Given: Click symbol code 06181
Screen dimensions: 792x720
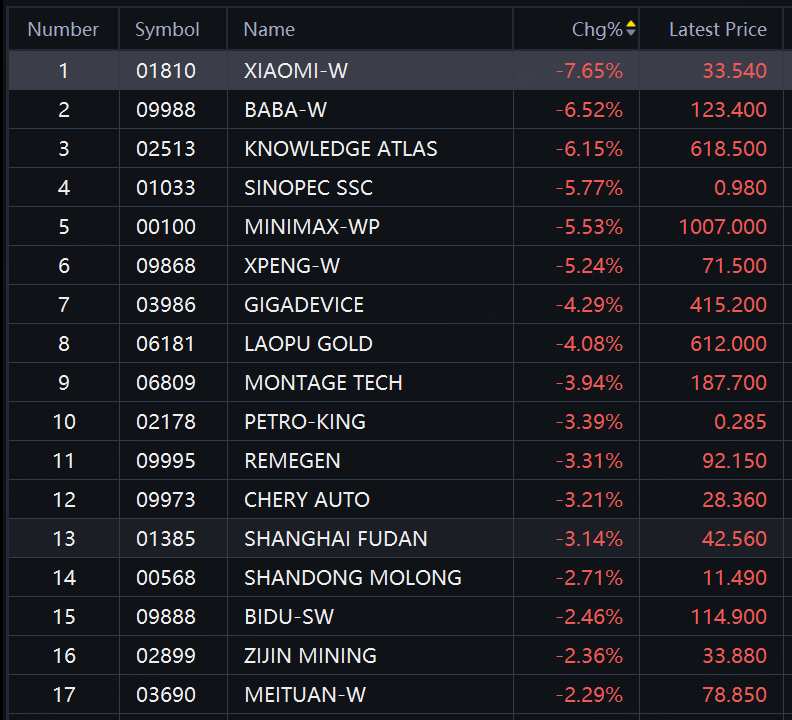Looking at the screenshot, I should click(166, 344).
